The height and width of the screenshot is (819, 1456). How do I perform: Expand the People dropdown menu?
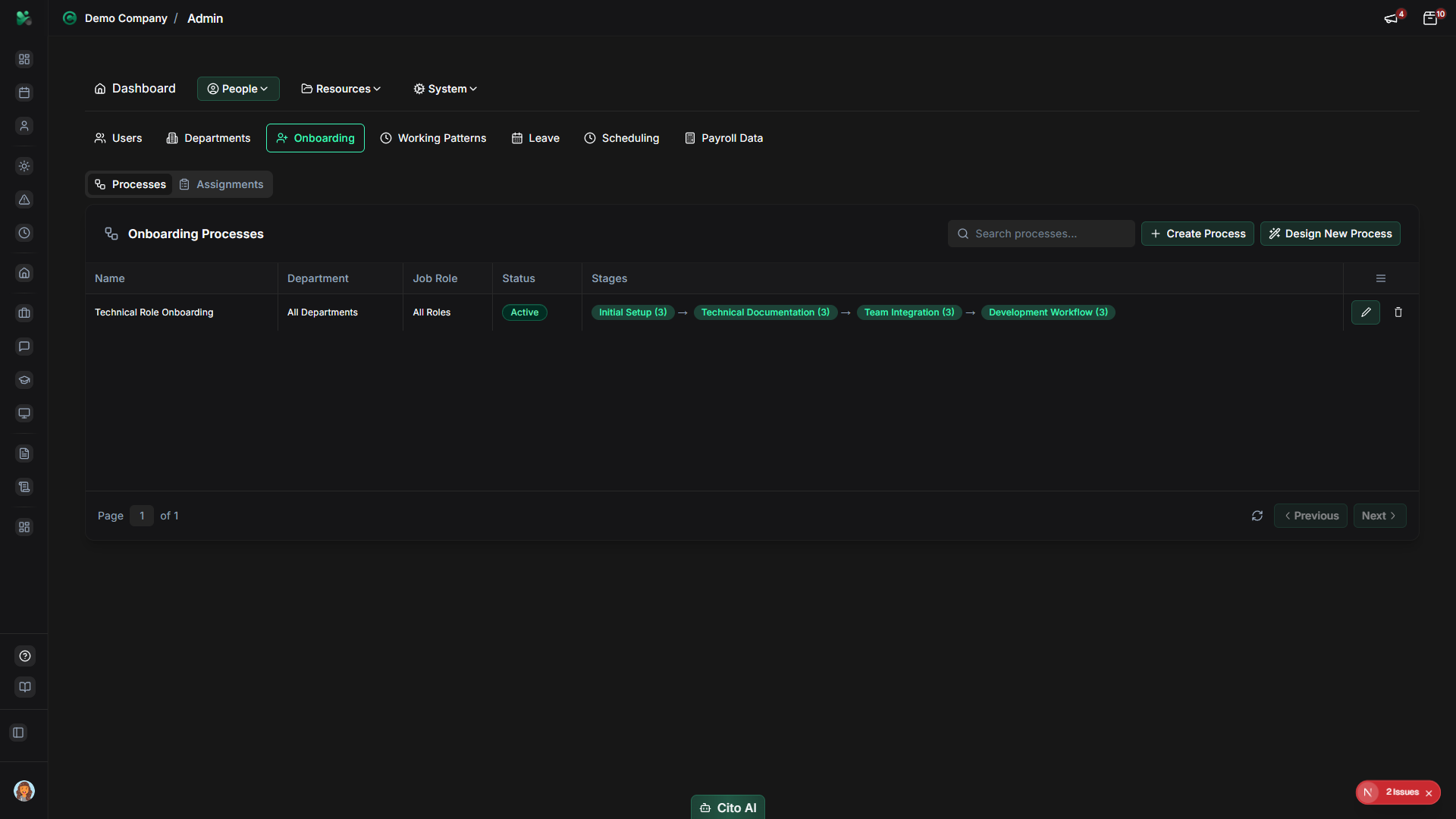pos(237,89)
